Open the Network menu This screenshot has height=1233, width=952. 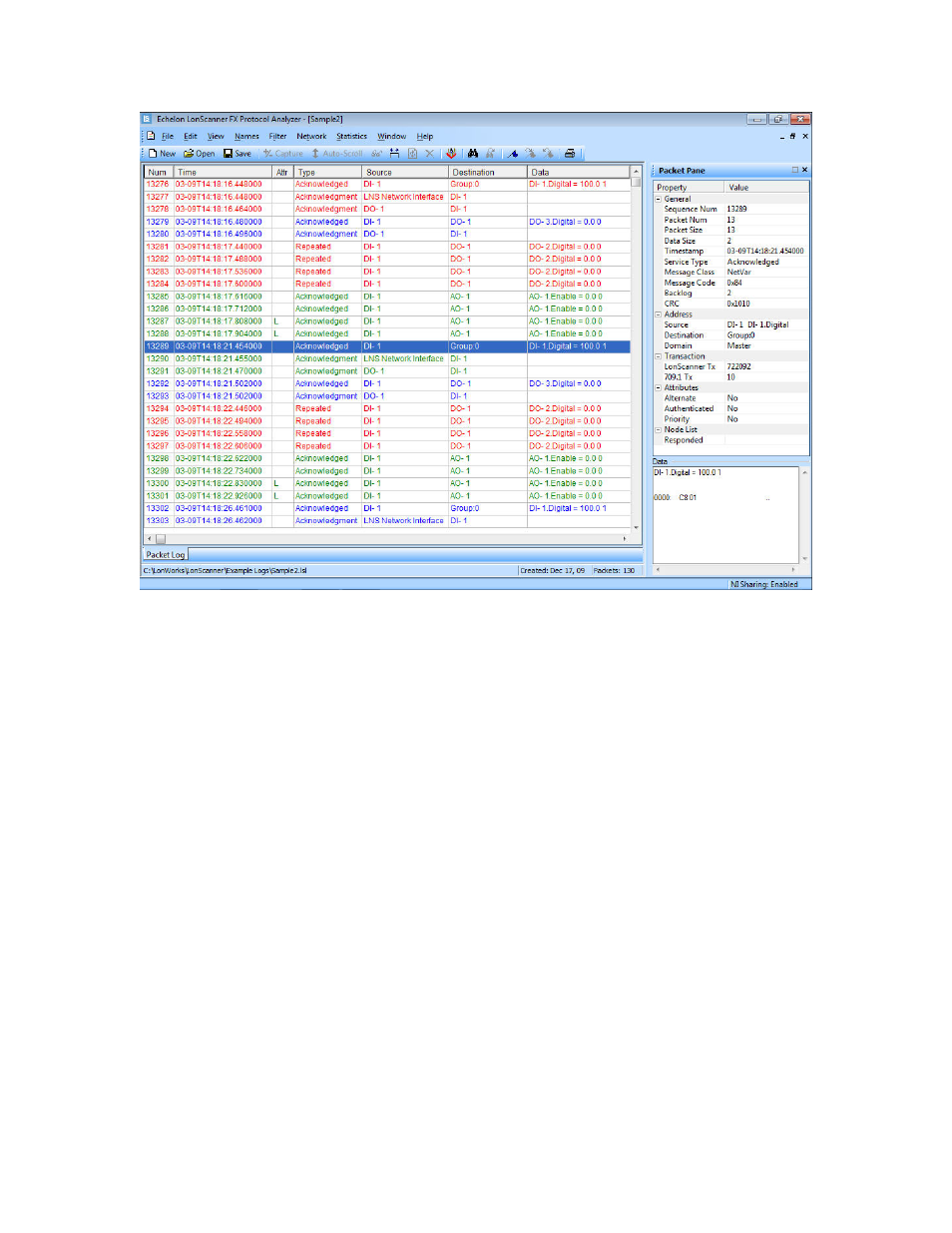(311, 137)
